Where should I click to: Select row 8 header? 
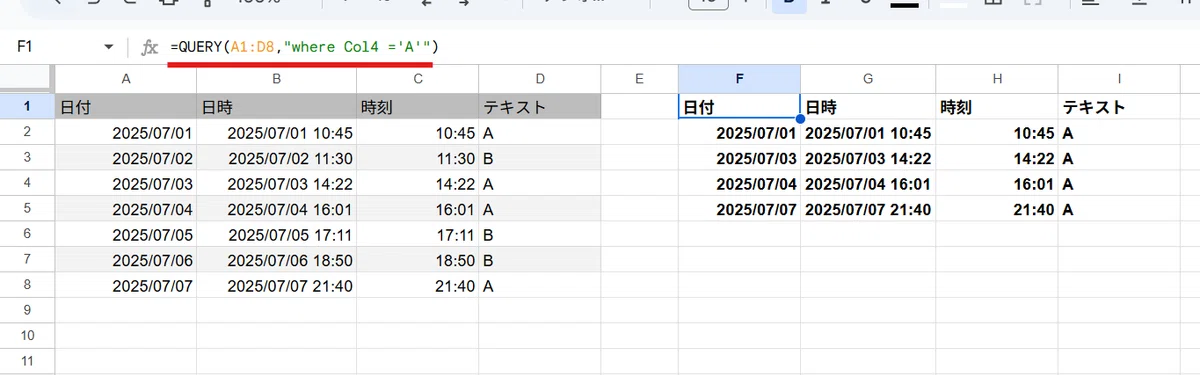click(27, 285)
